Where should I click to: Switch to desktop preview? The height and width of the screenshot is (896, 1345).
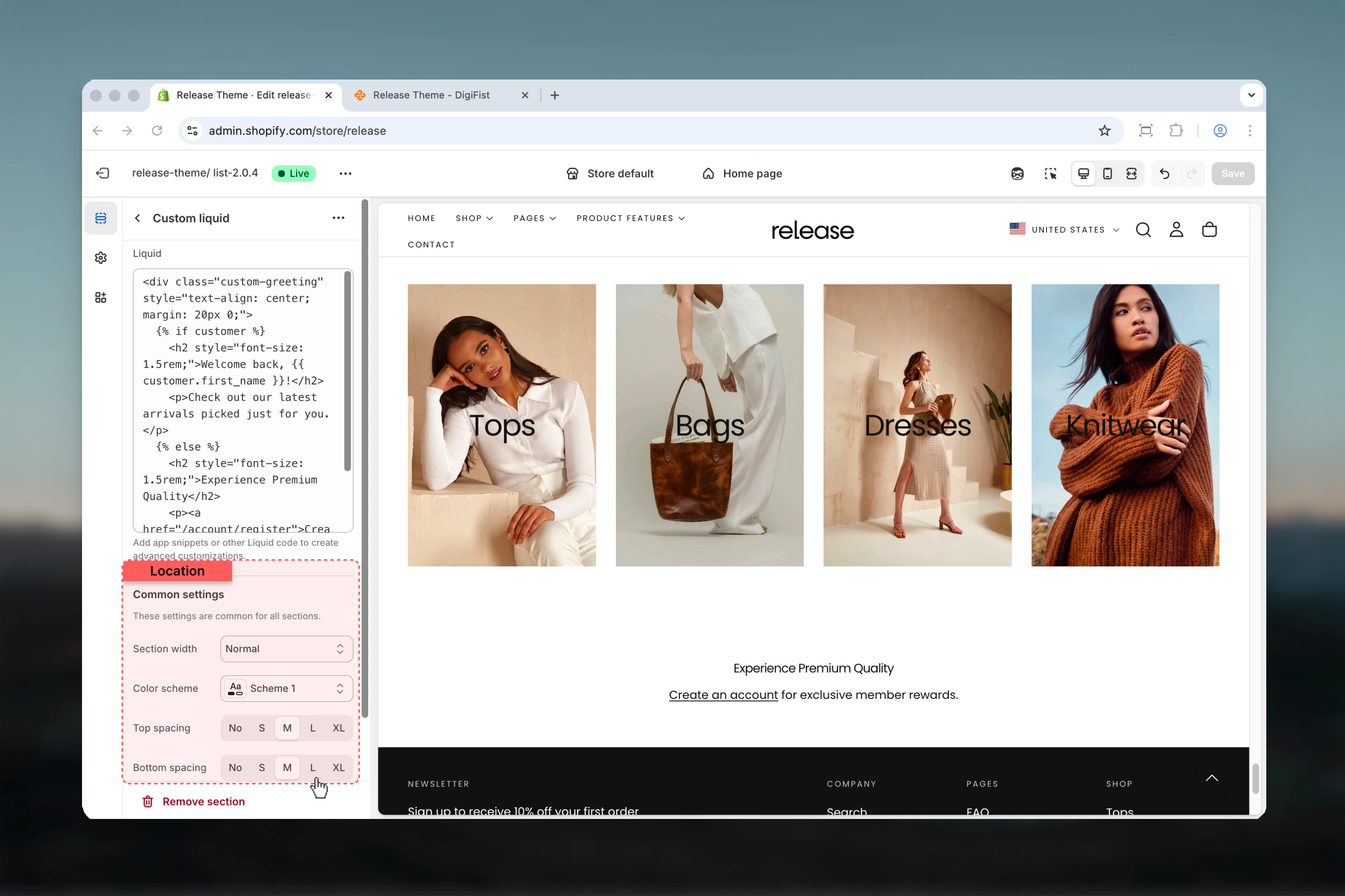pyautogui.click(x=1083, y=174)
